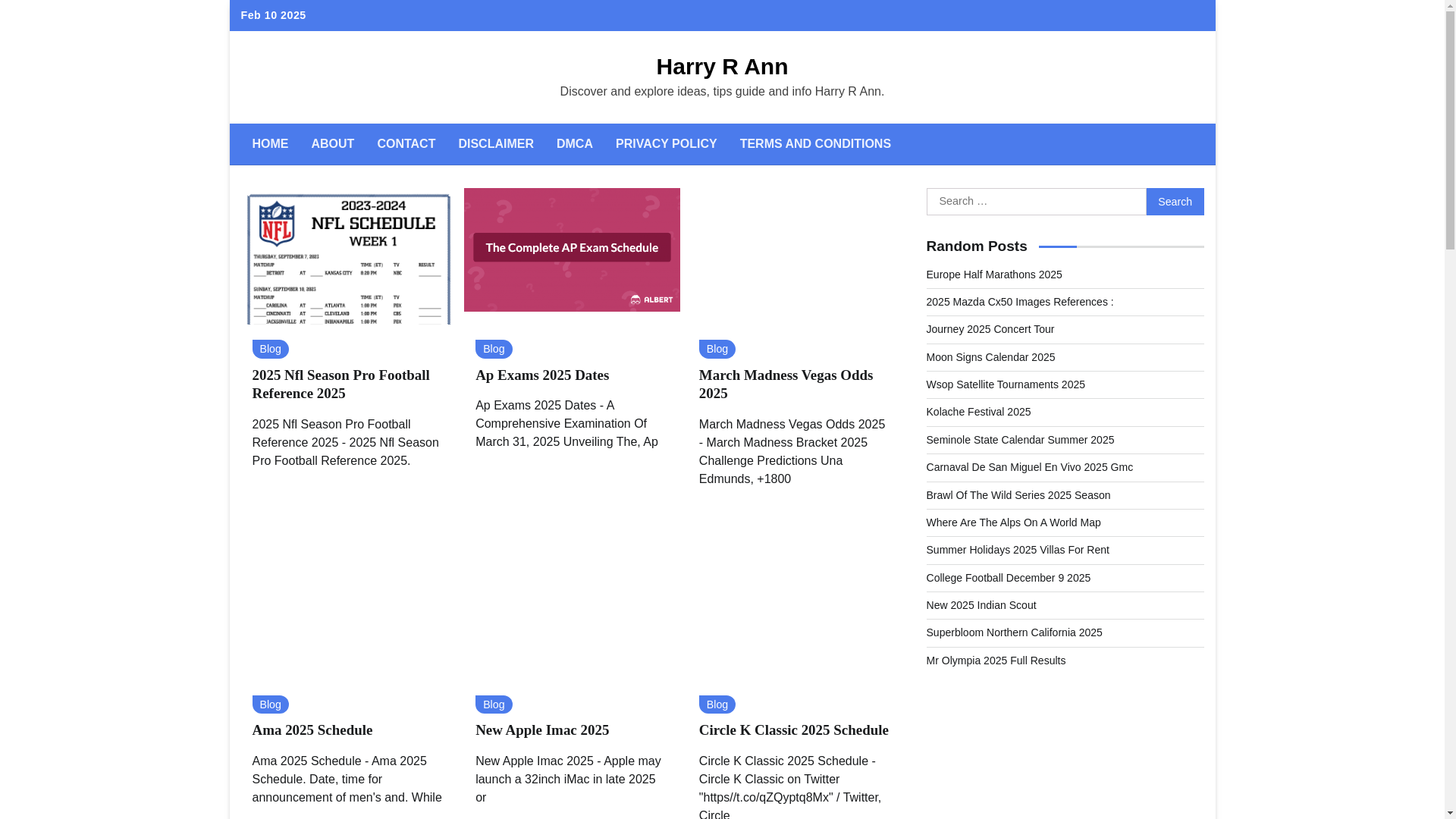Screen dimensions: 1456x819
Task: Focus the search input field
Action: coord(1036,202)
